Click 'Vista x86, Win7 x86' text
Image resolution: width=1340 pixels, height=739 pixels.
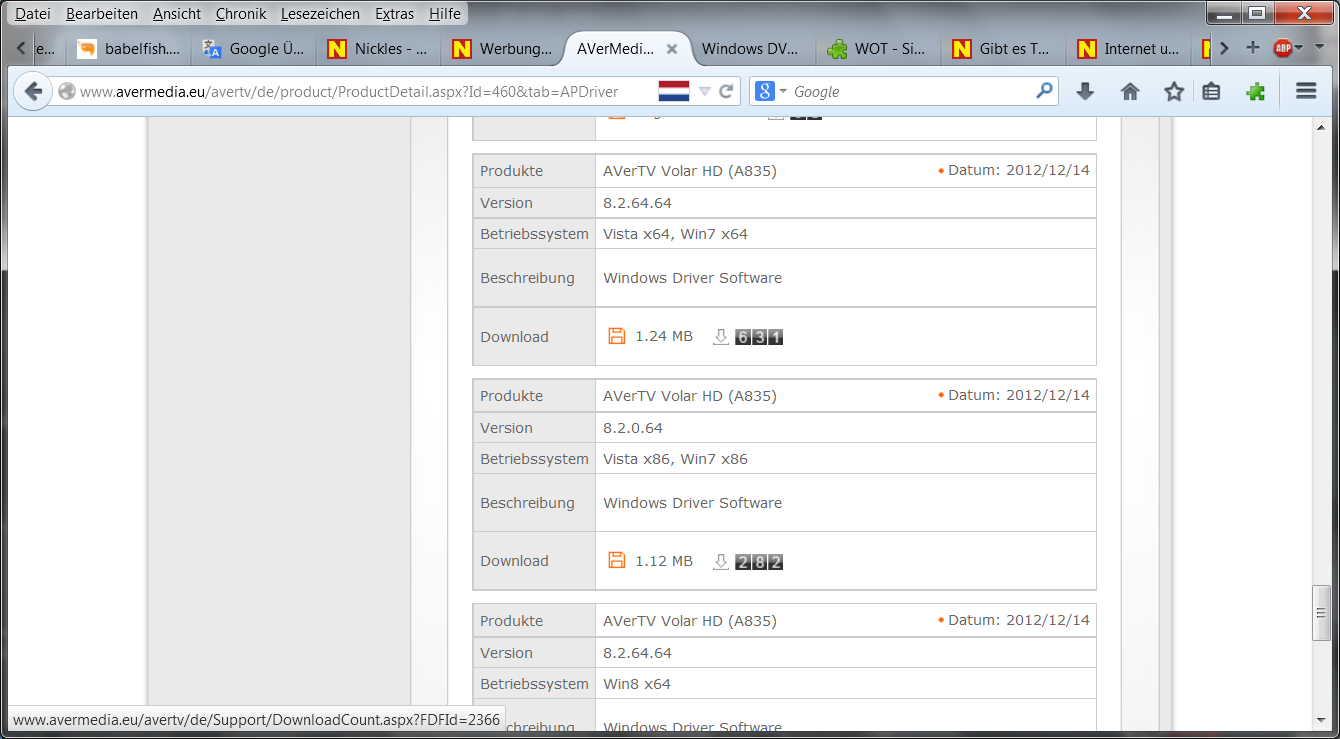tap(675, 459)
